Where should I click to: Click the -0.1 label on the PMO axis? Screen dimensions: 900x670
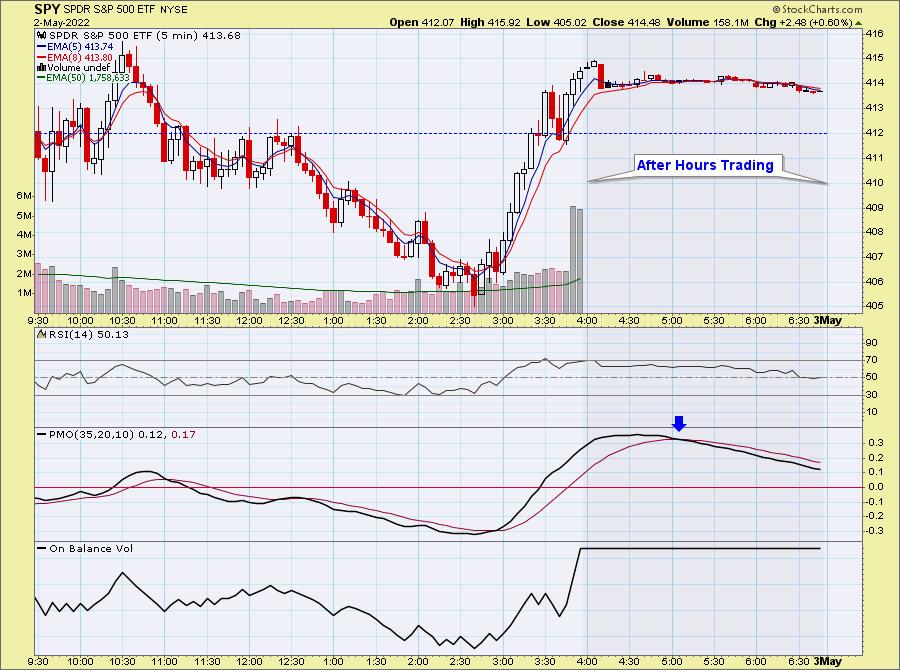click(874, 502)
